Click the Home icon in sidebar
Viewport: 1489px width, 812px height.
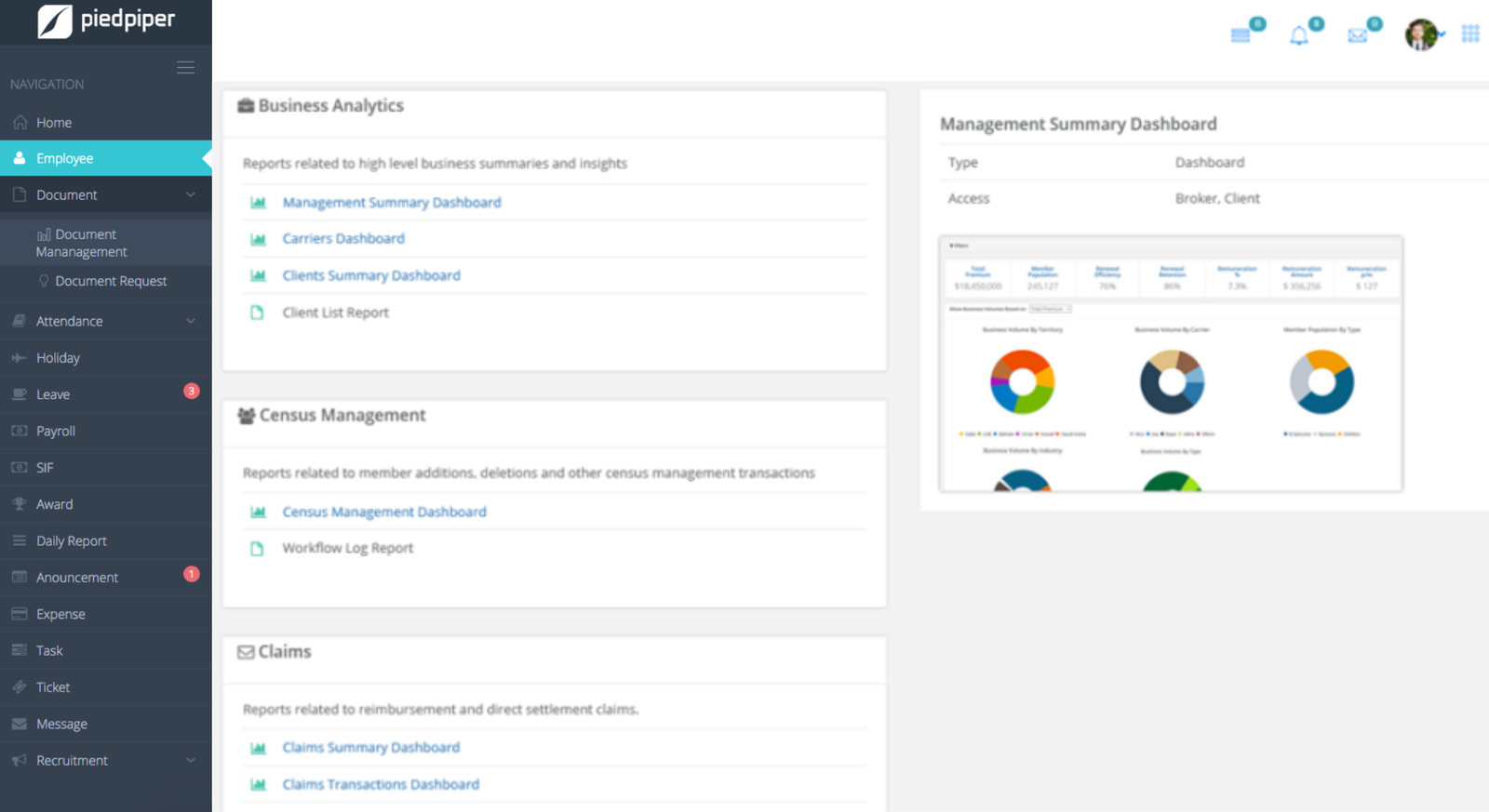point(20,123)
